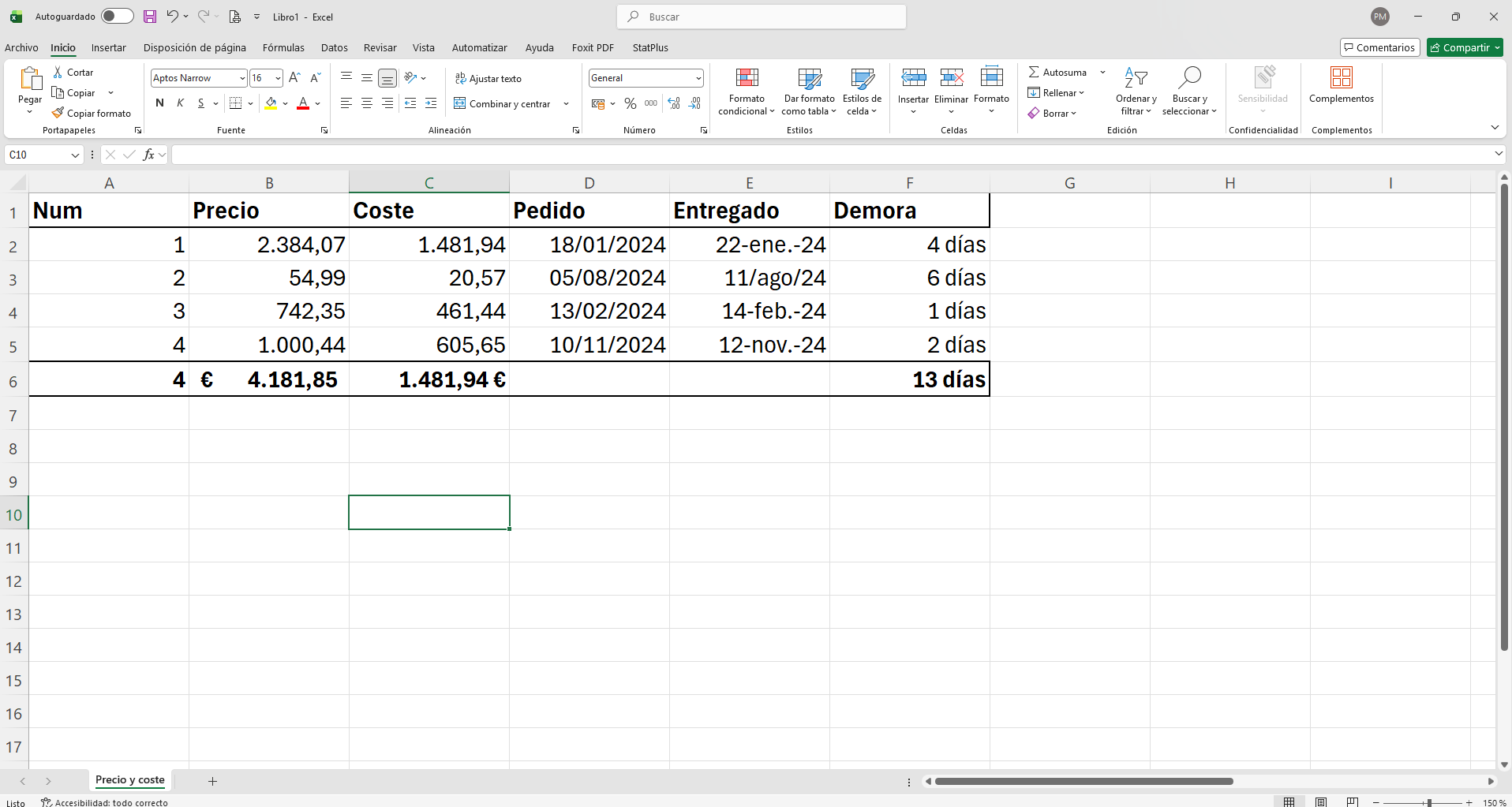1512x807 pixels.
Task: Toggle the Autoguardado switch
Action: [117, 17]
